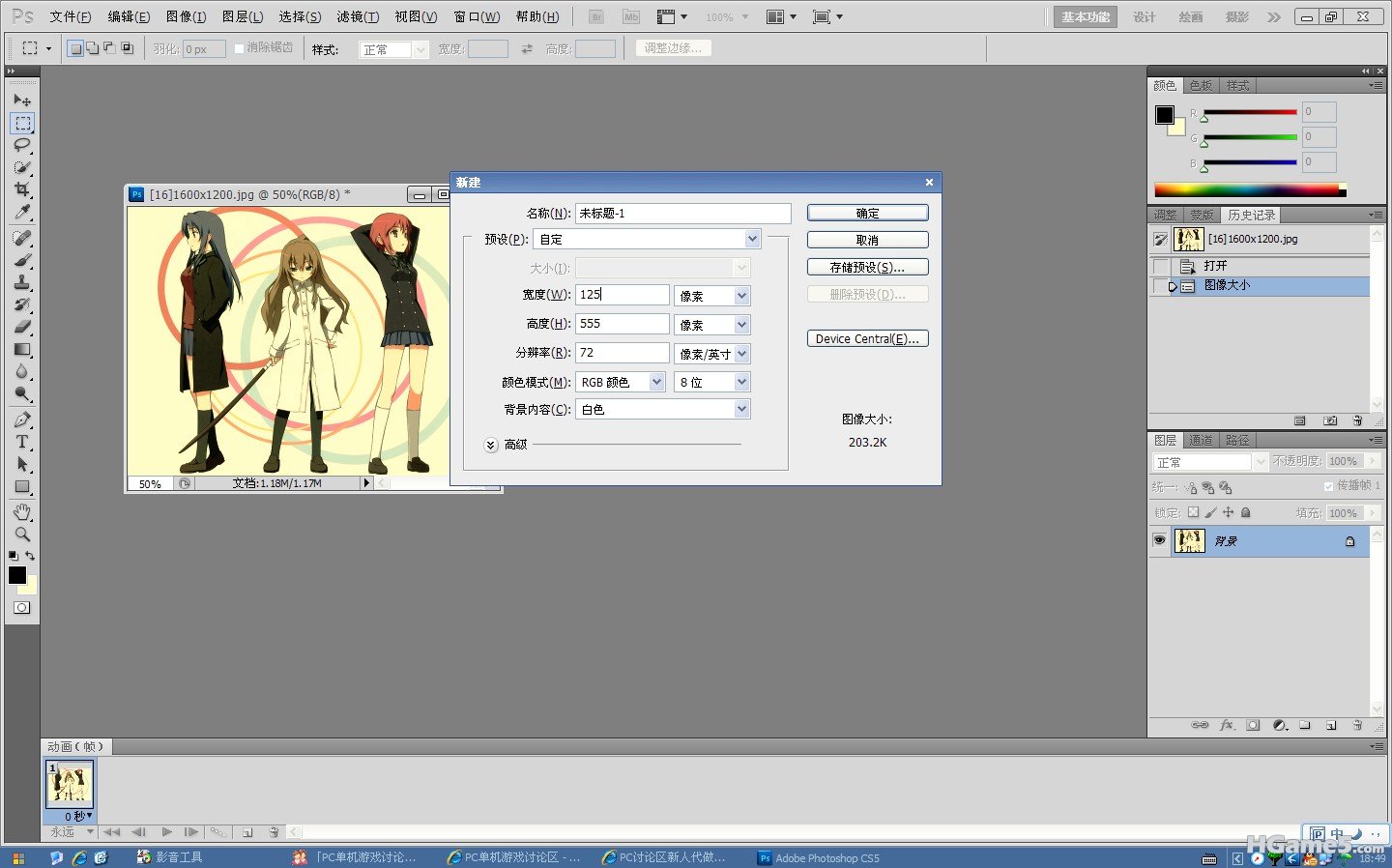Click the 取消 cancel button
Image resolution: width=1392 pixels, height=868 pixels.
[x=867, y=240]
